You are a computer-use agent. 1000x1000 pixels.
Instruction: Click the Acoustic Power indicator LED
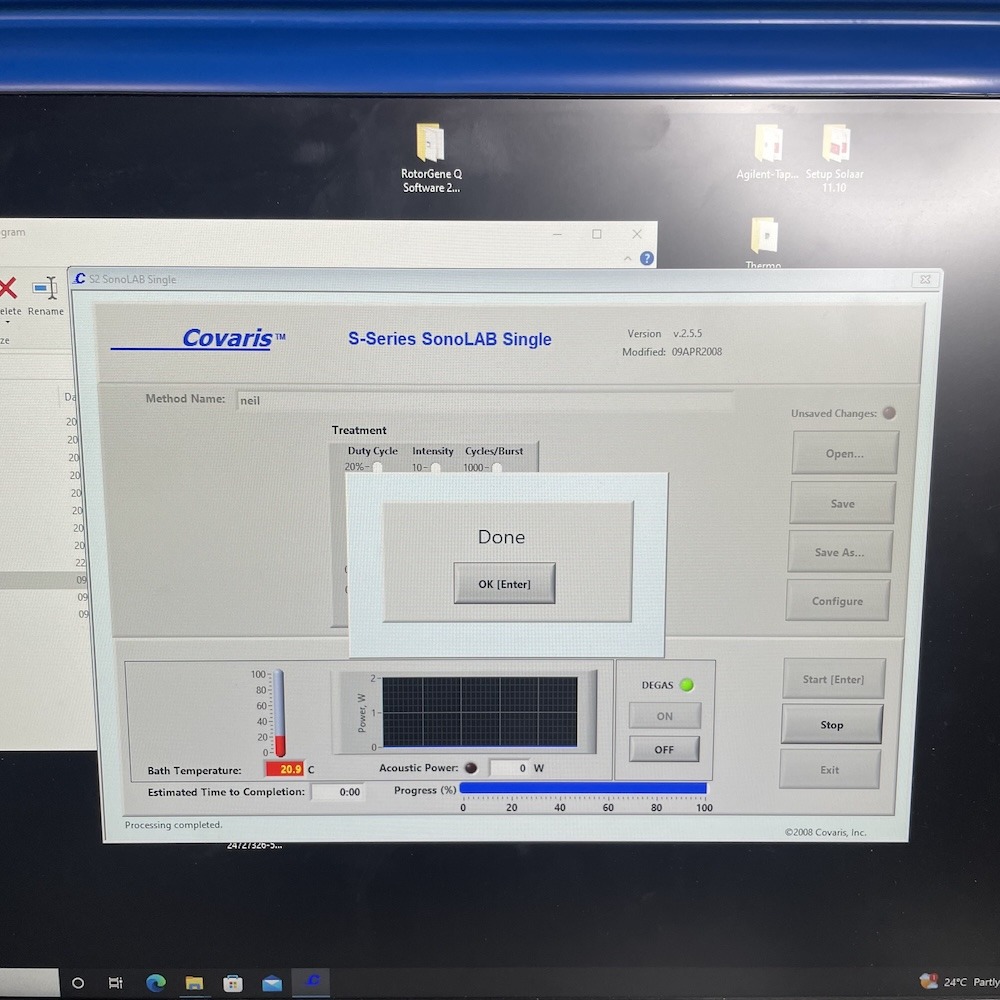coord(471,767)
